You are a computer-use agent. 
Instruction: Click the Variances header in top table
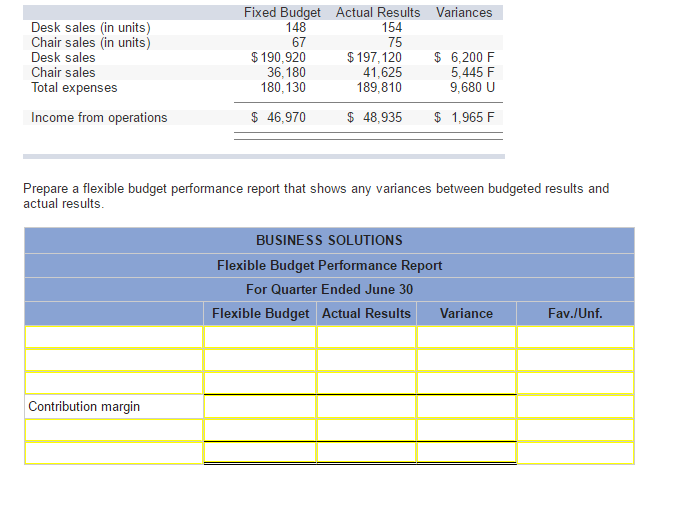tap(464, 13)
